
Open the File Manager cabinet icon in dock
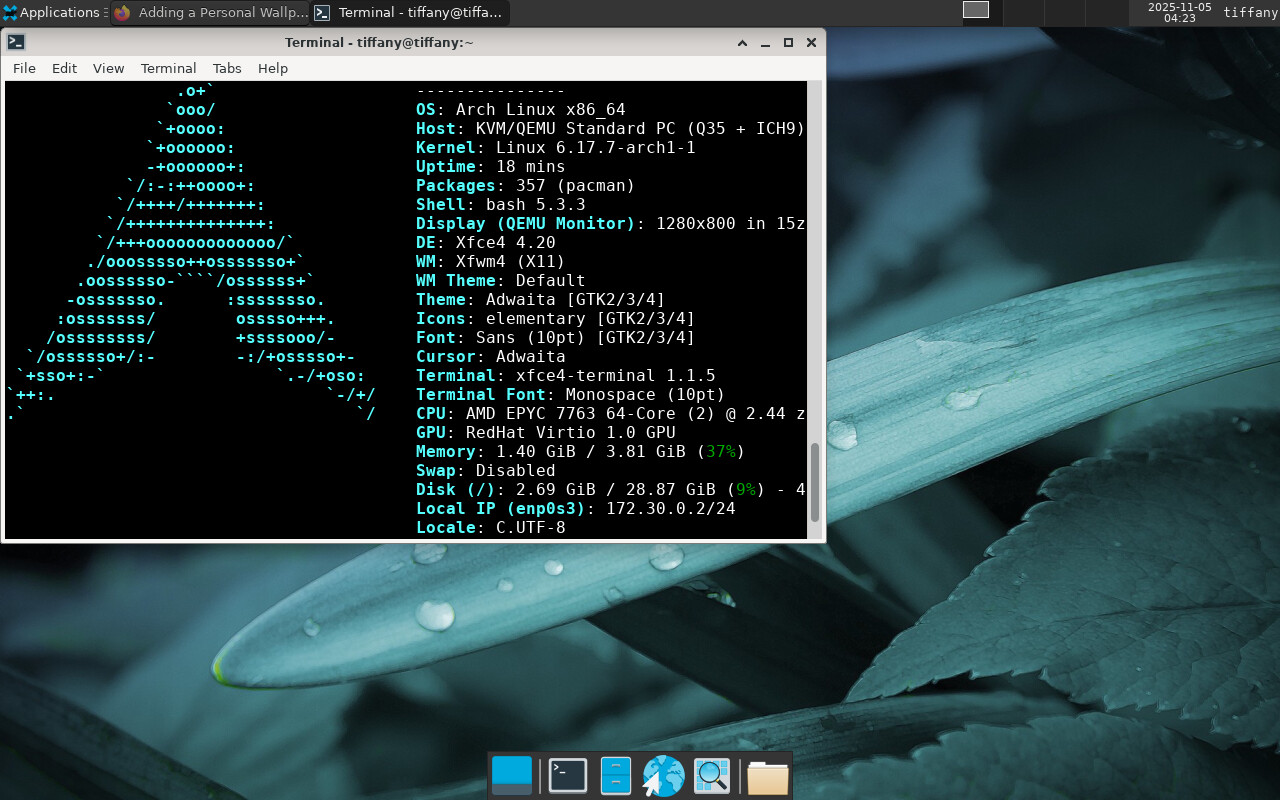(615, 776)
